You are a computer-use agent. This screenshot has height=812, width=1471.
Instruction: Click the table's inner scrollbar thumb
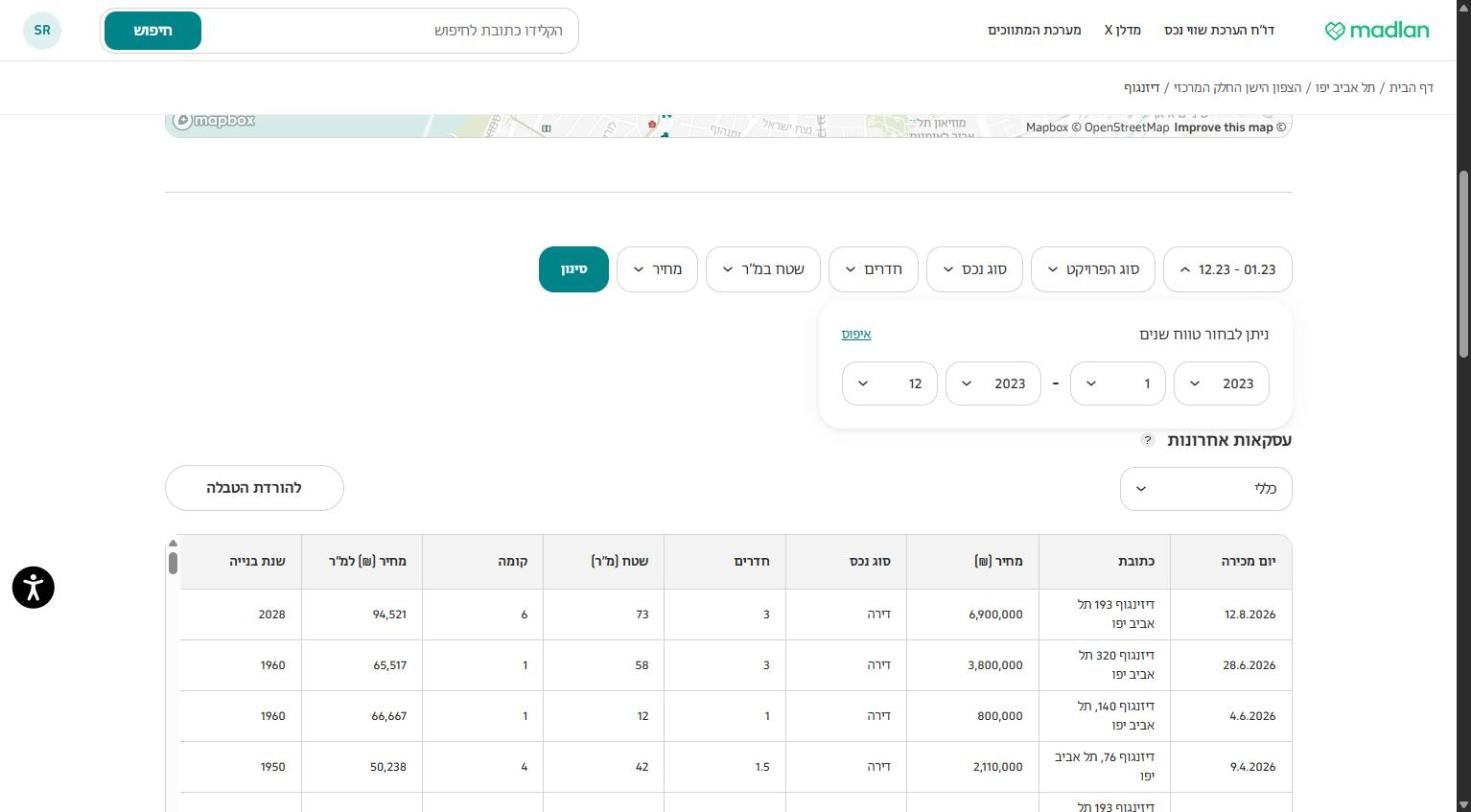click(x=173, y=562)
